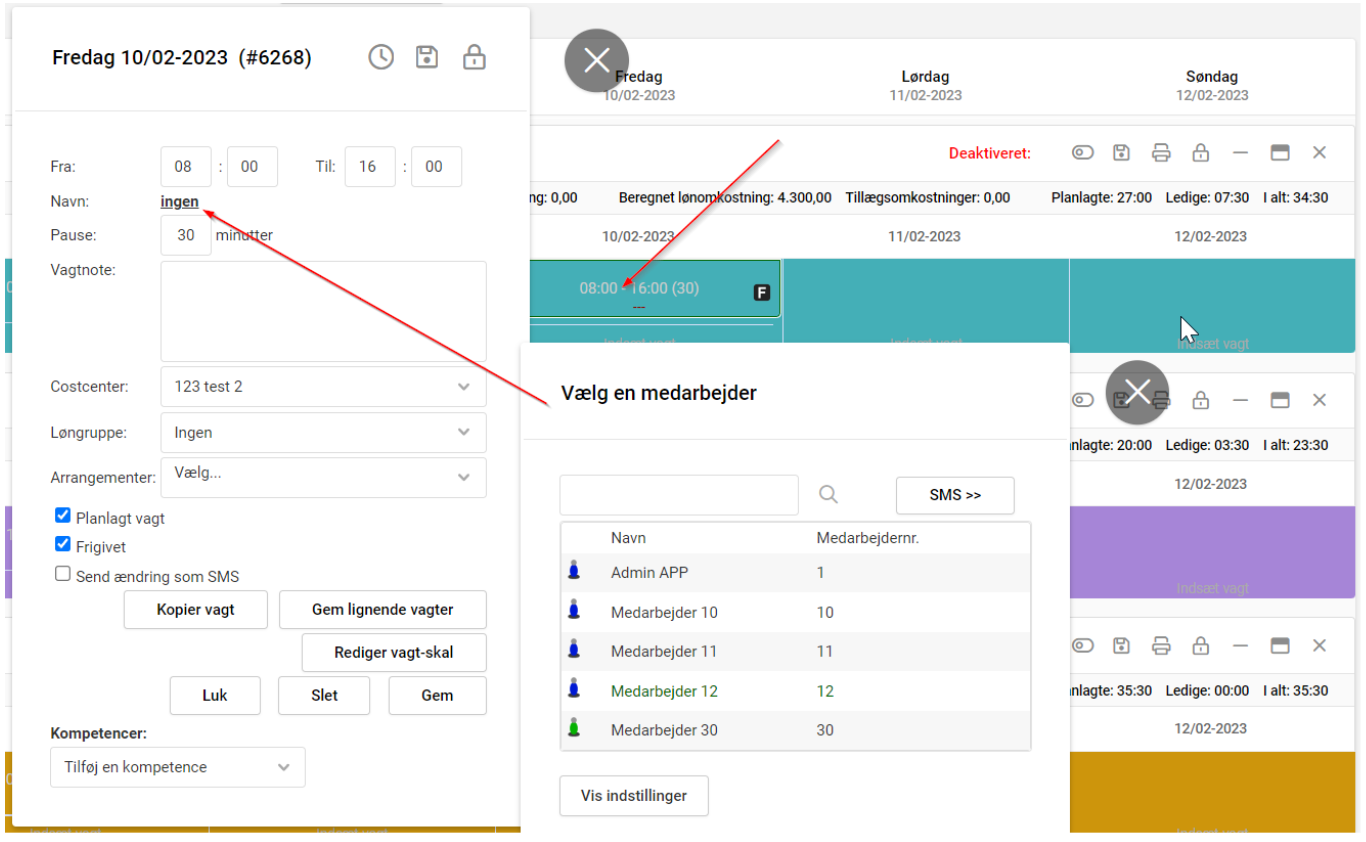Click the 'ingen' name link
Screen dimensions: 1366x842
[180, 202]
